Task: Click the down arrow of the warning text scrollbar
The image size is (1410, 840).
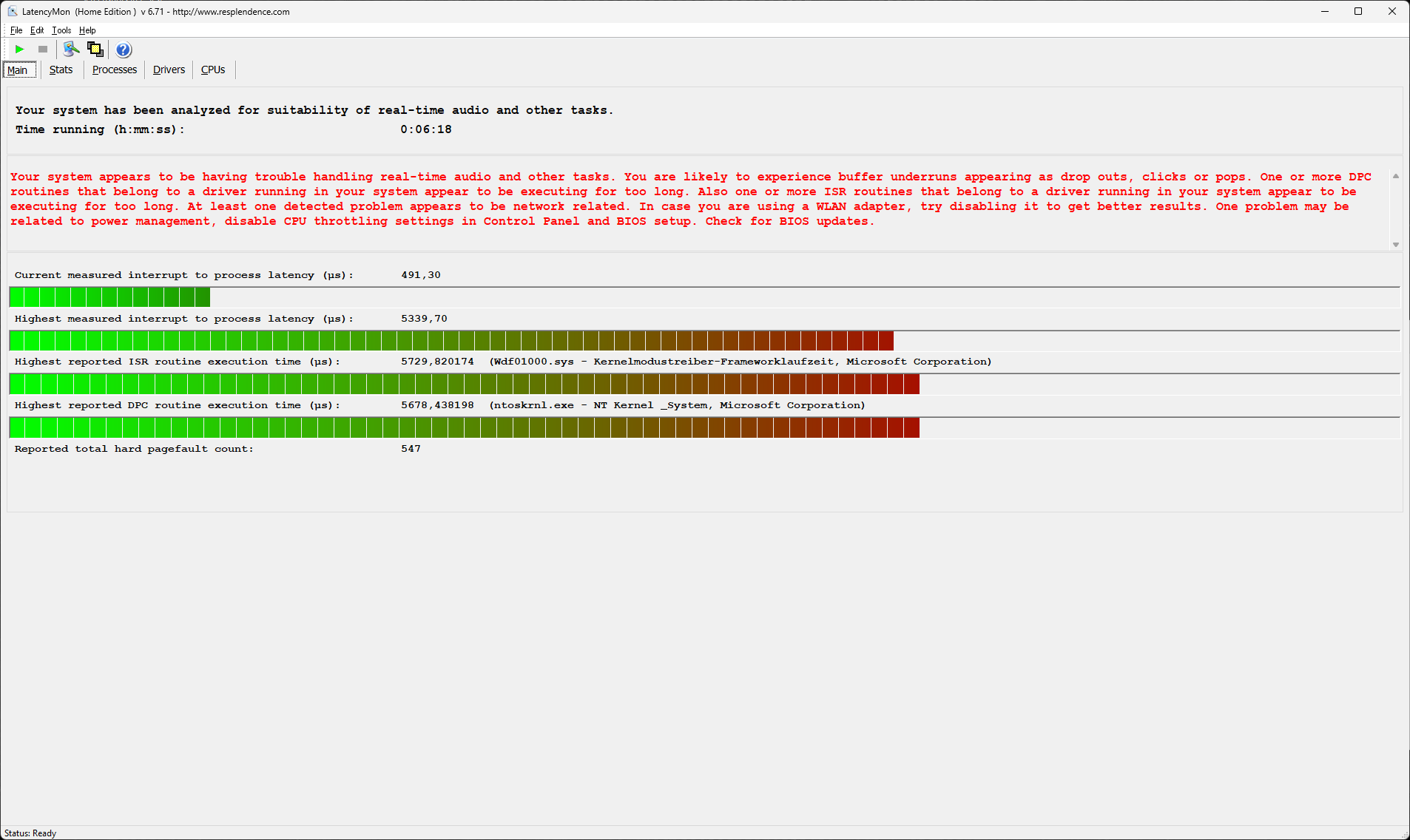Action: pos(1396,245)
